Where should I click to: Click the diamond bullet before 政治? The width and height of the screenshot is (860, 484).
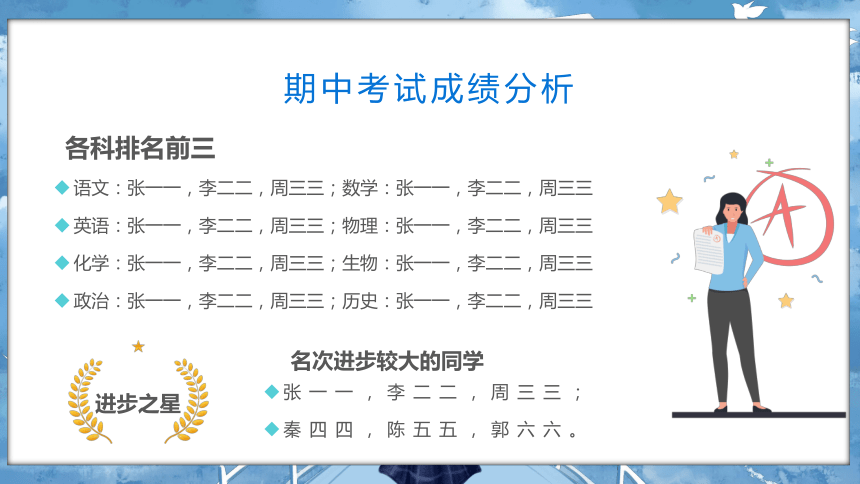click(62, 301)
